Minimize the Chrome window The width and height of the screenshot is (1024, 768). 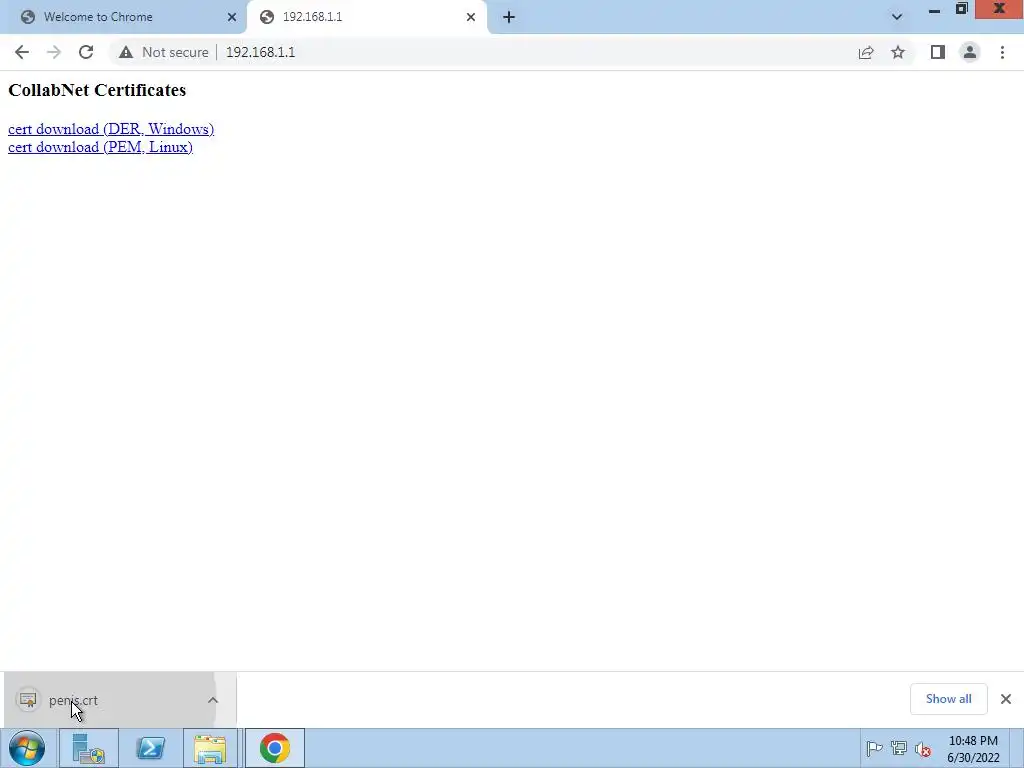coord(935,9)
